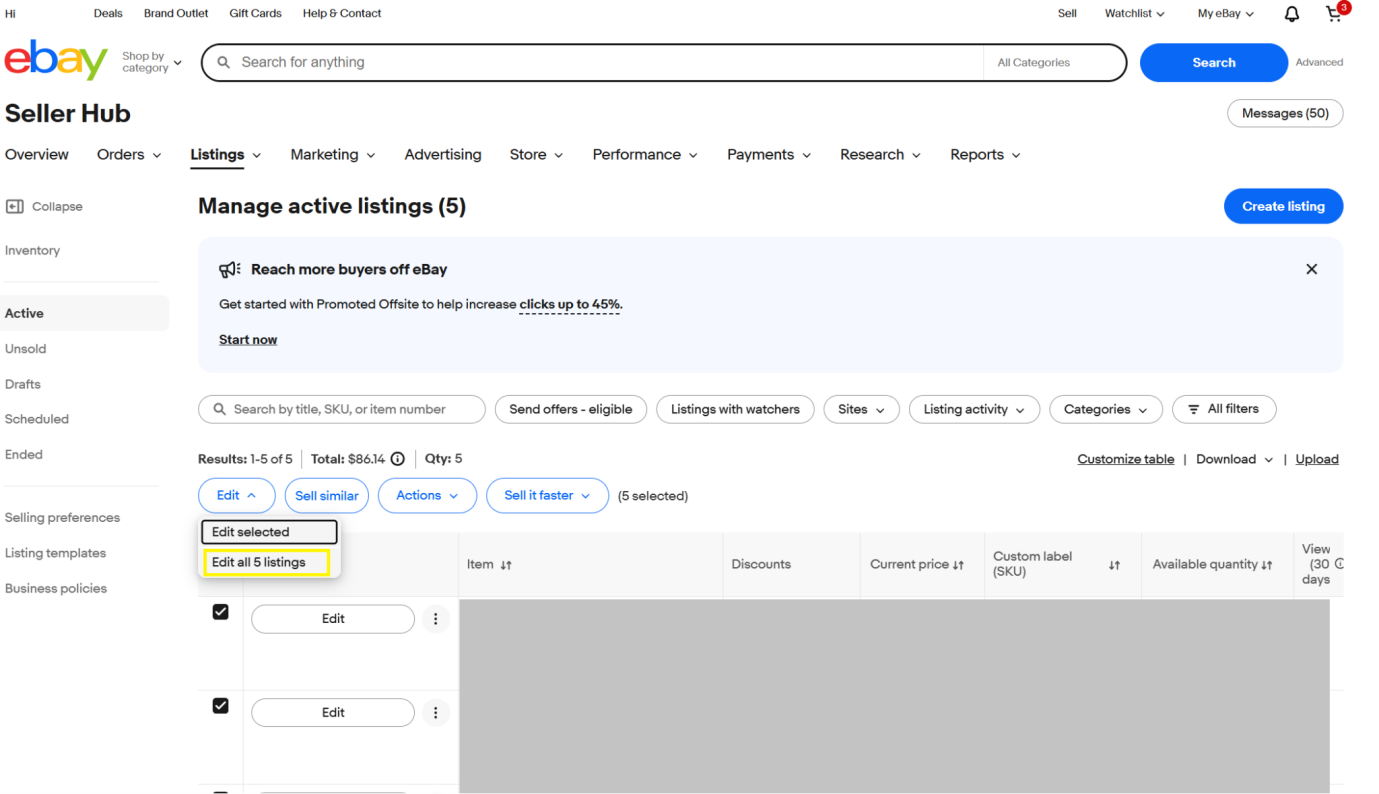Expand the Sell it faster dropdown
This screenshot has width=1379, height=794.
pos(546,496)
